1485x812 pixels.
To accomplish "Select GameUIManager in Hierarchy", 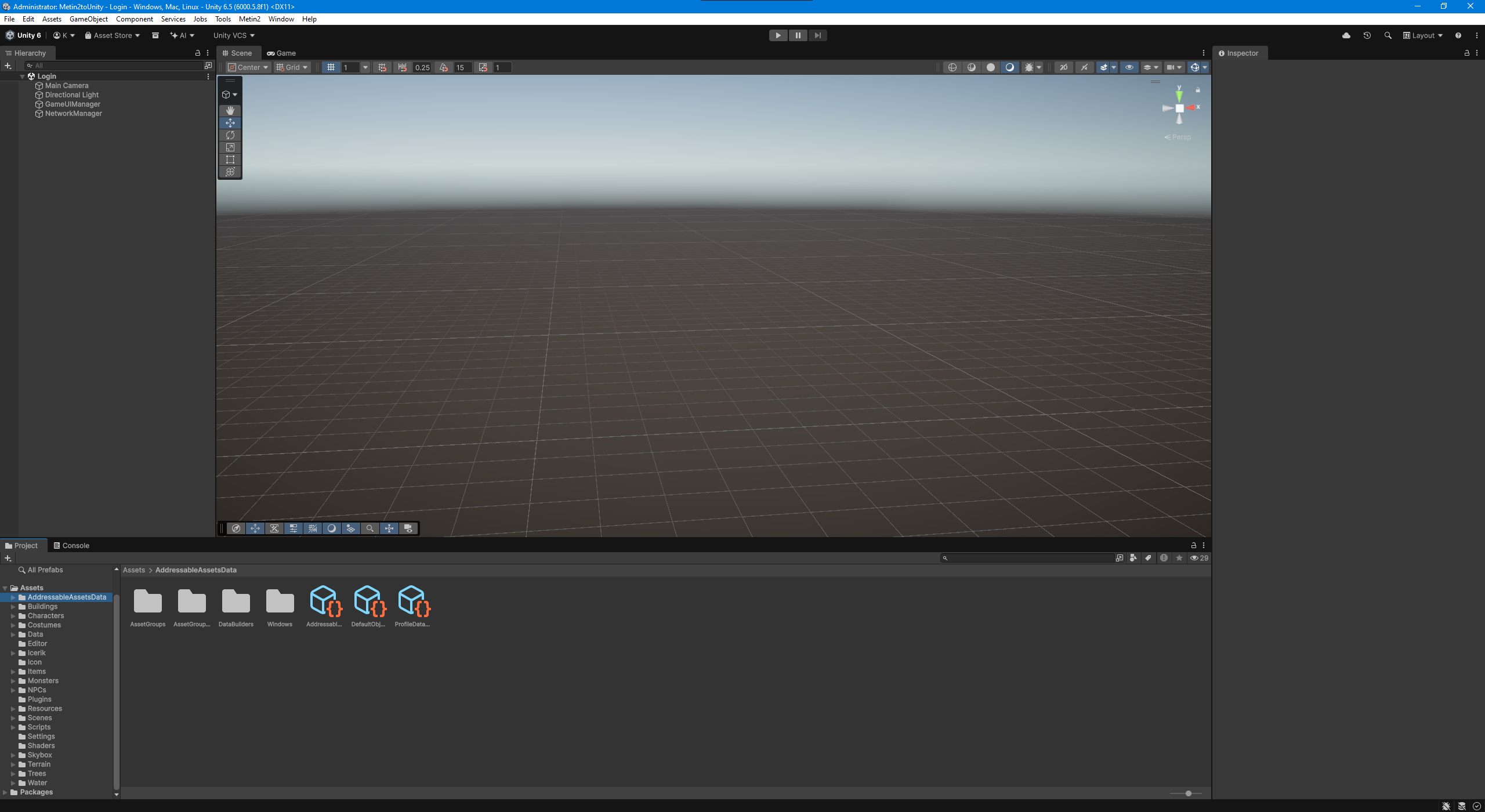I will tap(73, 104).
